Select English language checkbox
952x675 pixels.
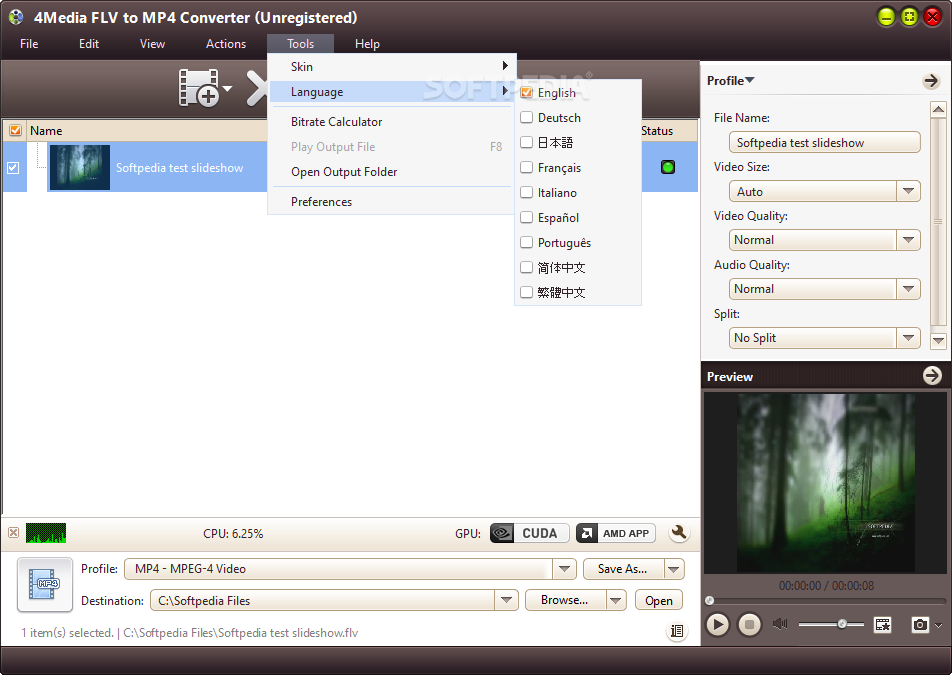pyautogui.click(x=526, y=92)
